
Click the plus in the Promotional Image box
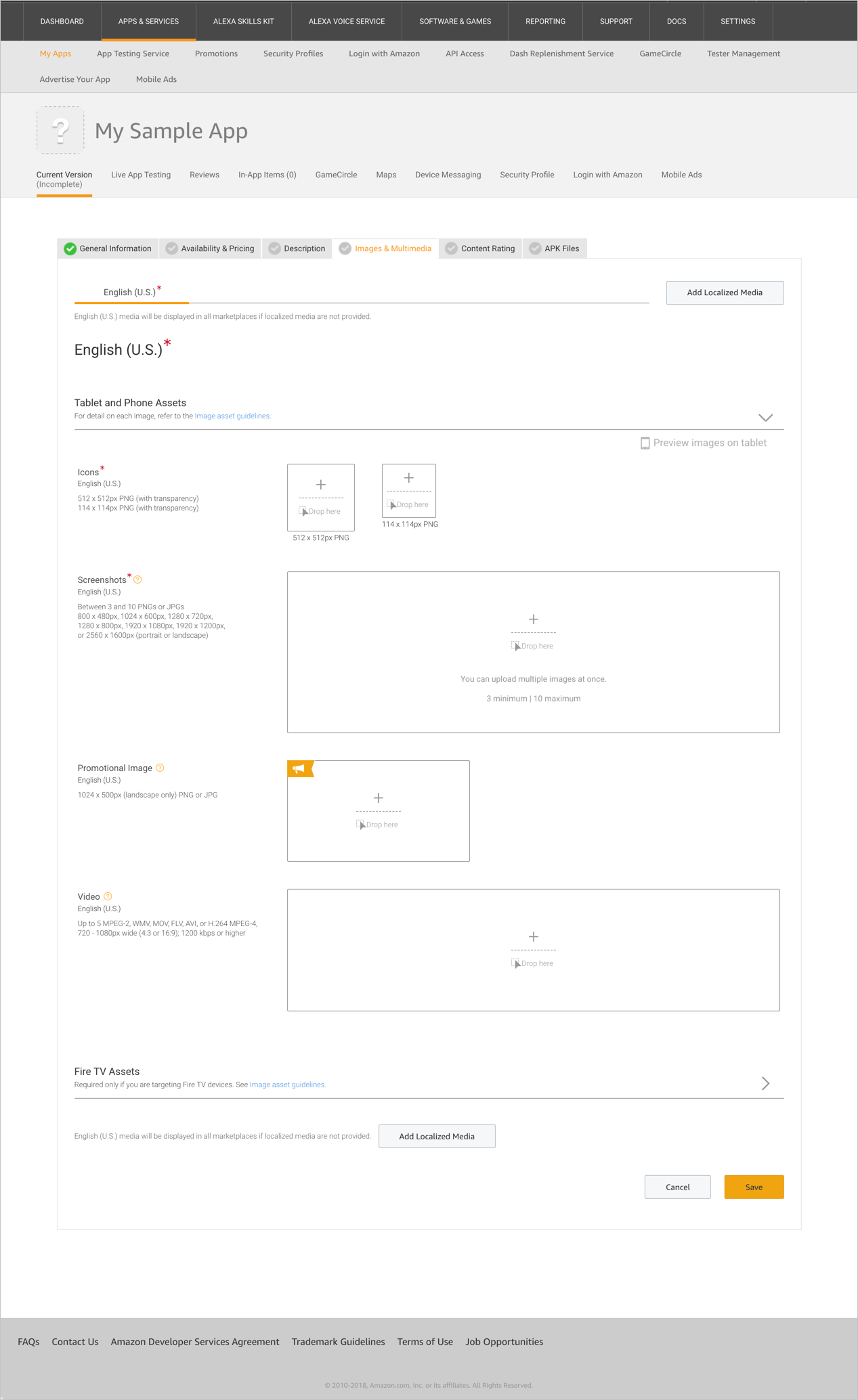(379, 798)
